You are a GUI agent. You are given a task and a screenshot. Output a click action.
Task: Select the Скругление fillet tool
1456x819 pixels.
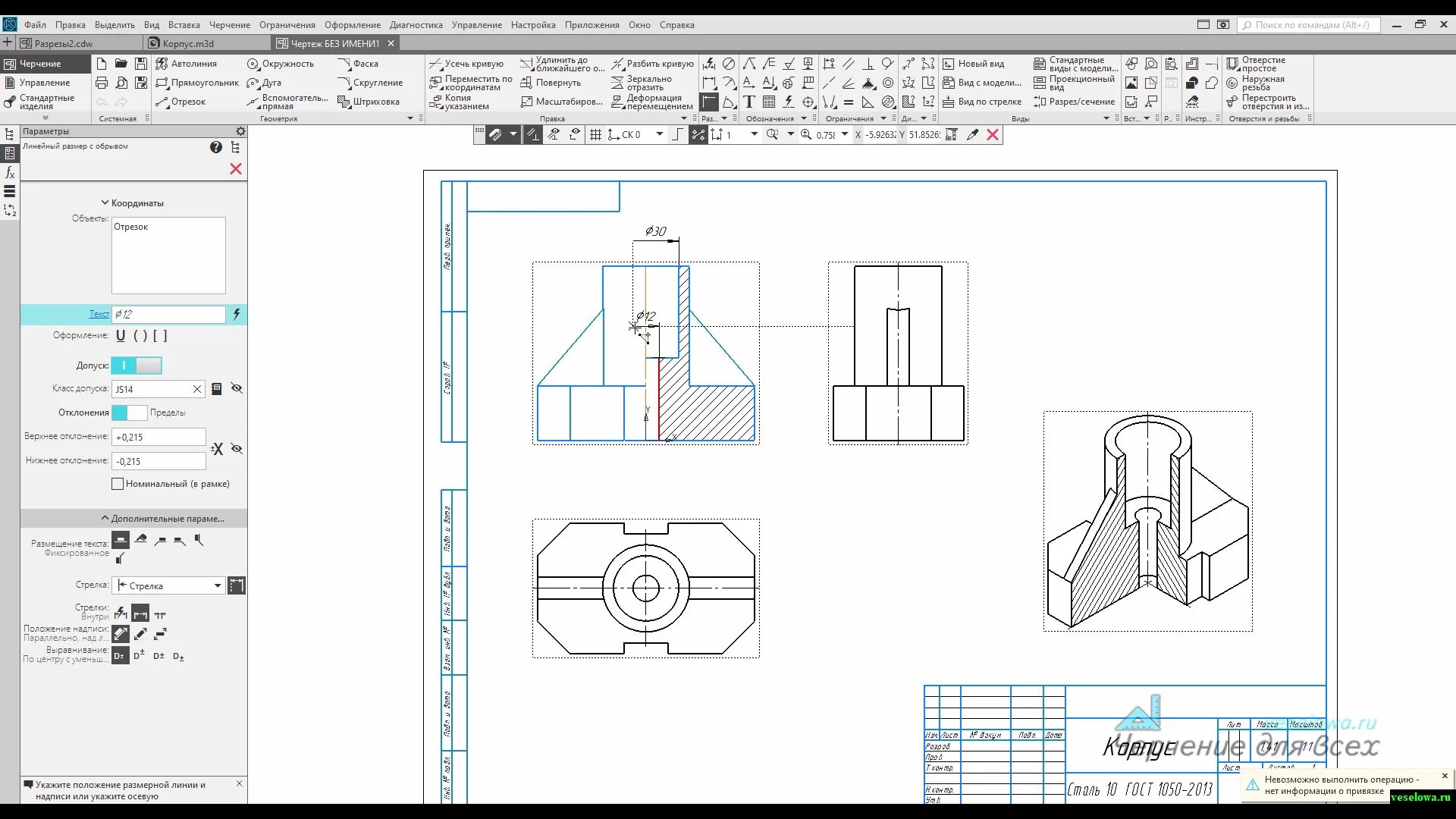point(370,83)
